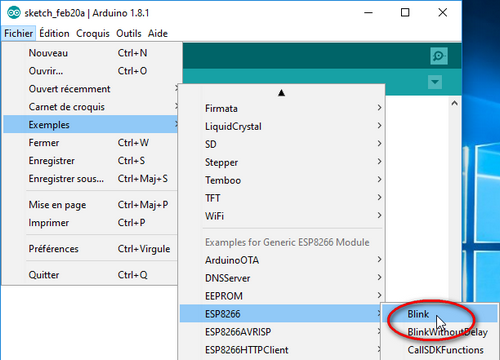Expand the EEPROM examples submenu

pyautogui.click(x=282, y=296)
